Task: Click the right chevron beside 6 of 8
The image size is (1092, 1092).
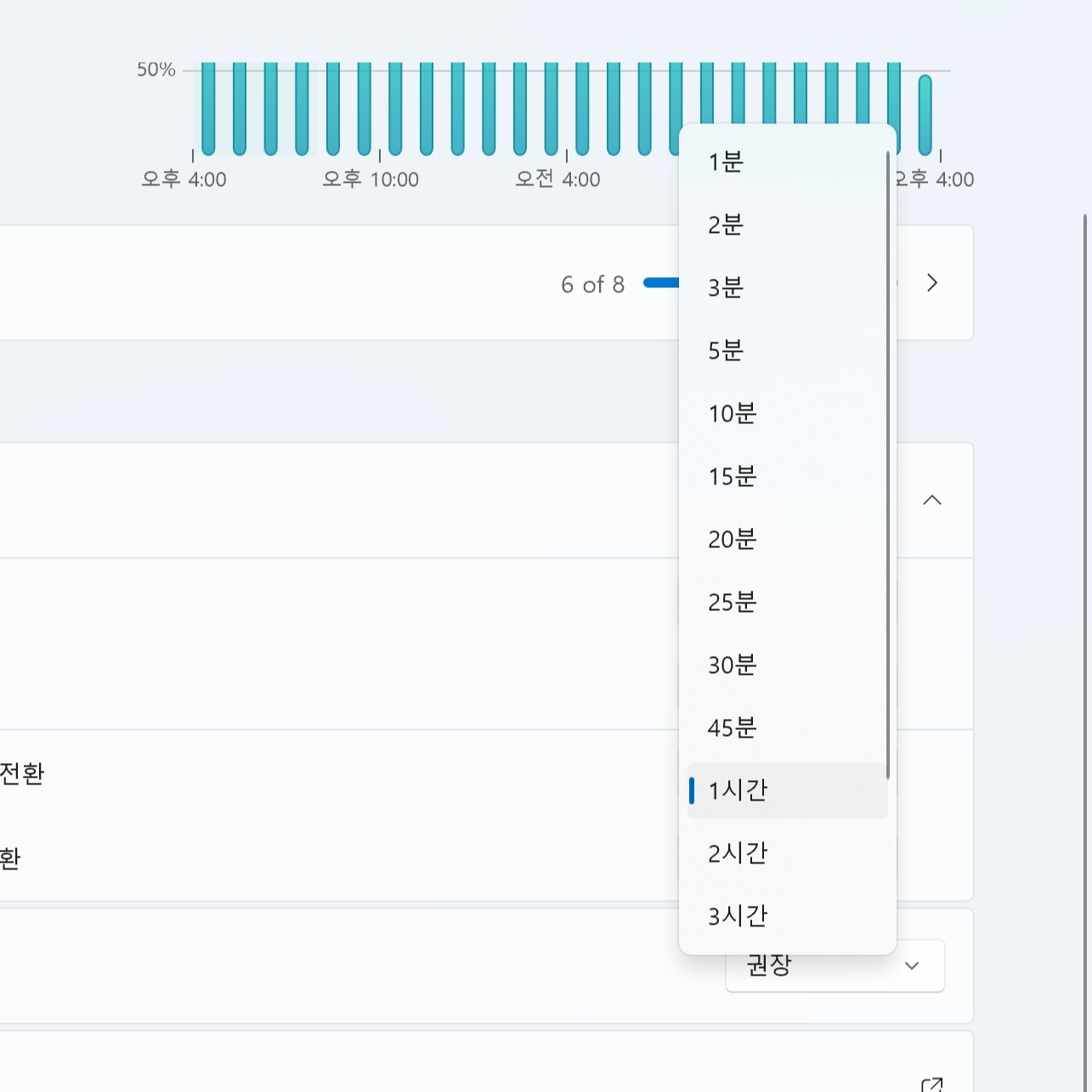Action: (x=932, y=283)
